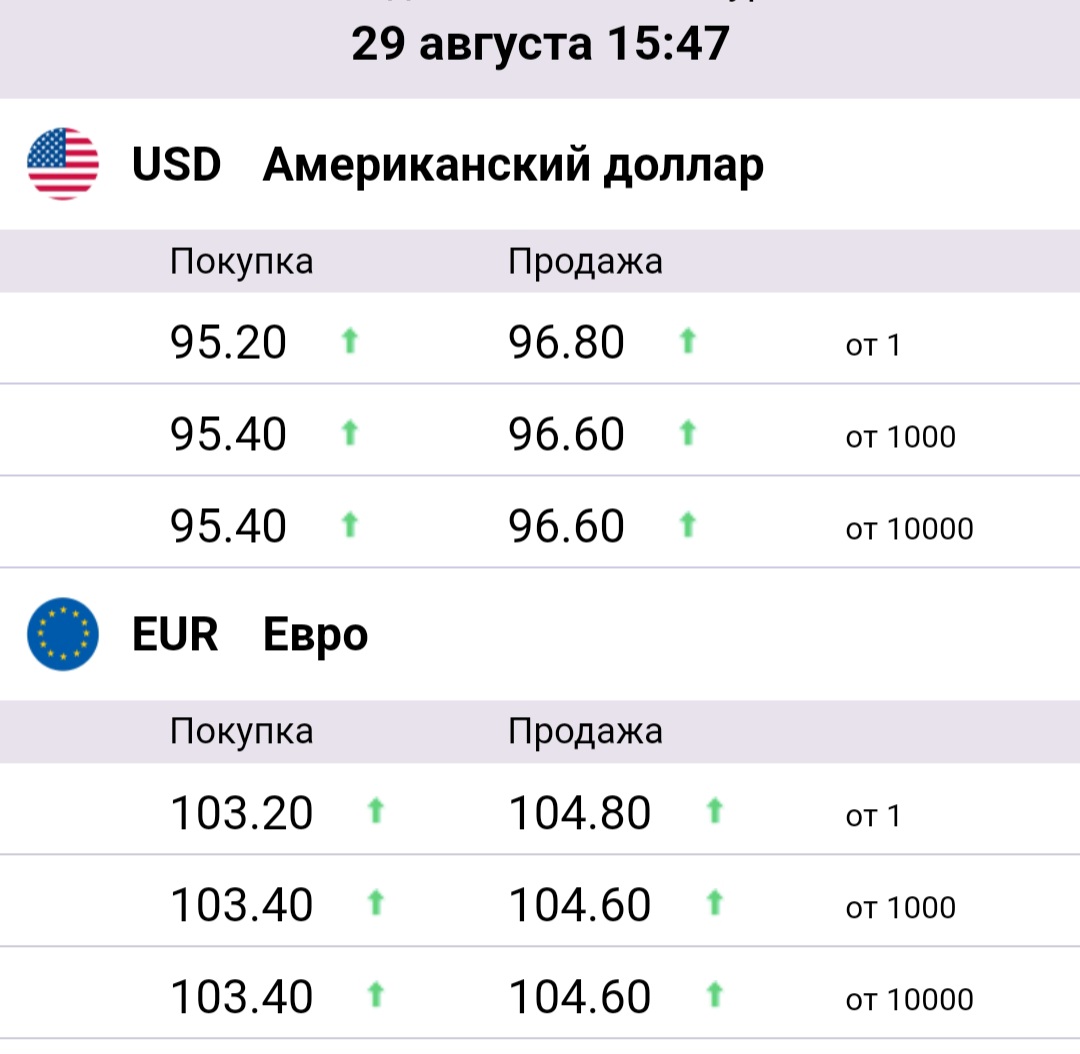
Task: Tap the USD 'от 10000' row label
Action: pyautogui.click(x=909, y=529)
